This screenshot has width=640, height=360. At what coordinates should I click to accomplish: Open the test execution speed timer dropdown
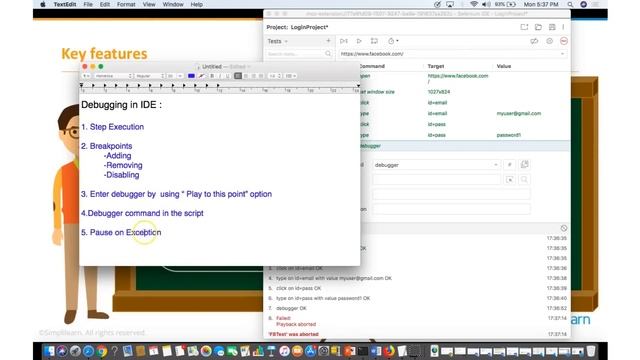(x=393, y=41)
